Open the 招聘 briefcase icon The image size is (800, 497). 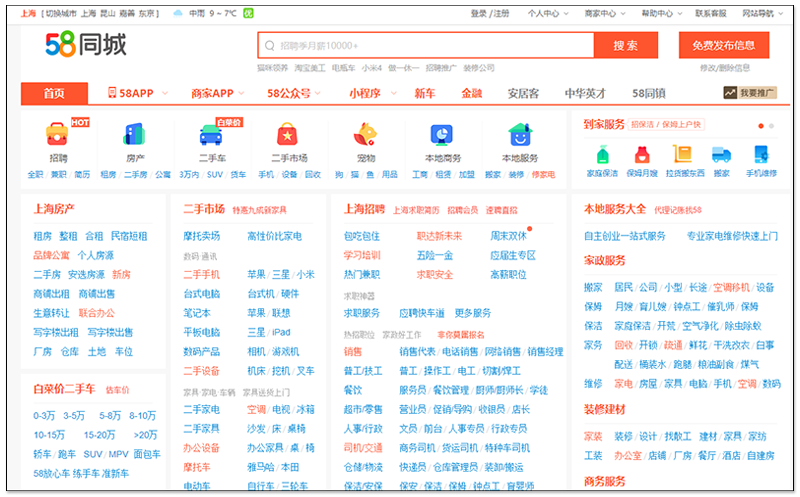(x=57, y=134)
